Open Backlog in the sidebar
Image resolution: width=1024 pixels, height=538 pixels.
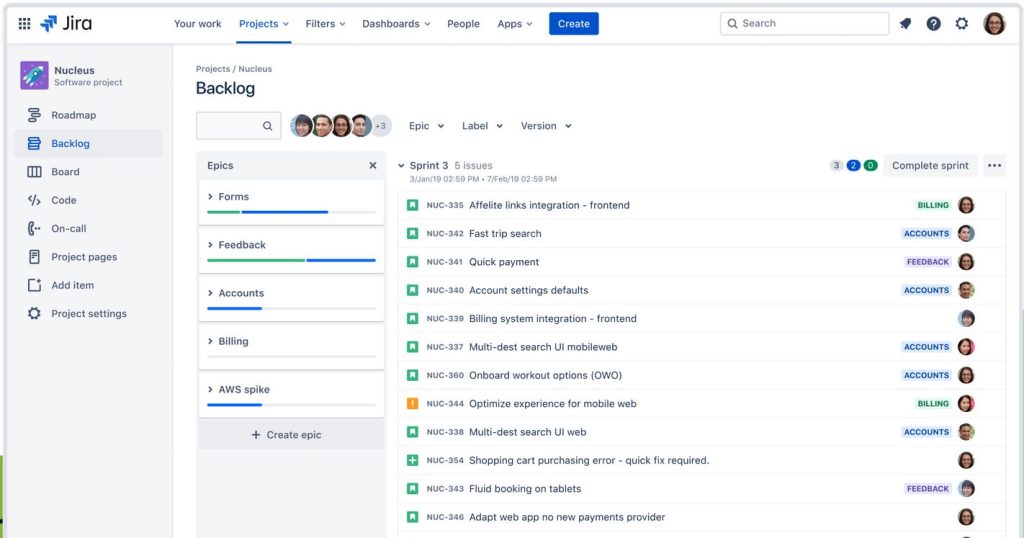click(x=88, y=144)
